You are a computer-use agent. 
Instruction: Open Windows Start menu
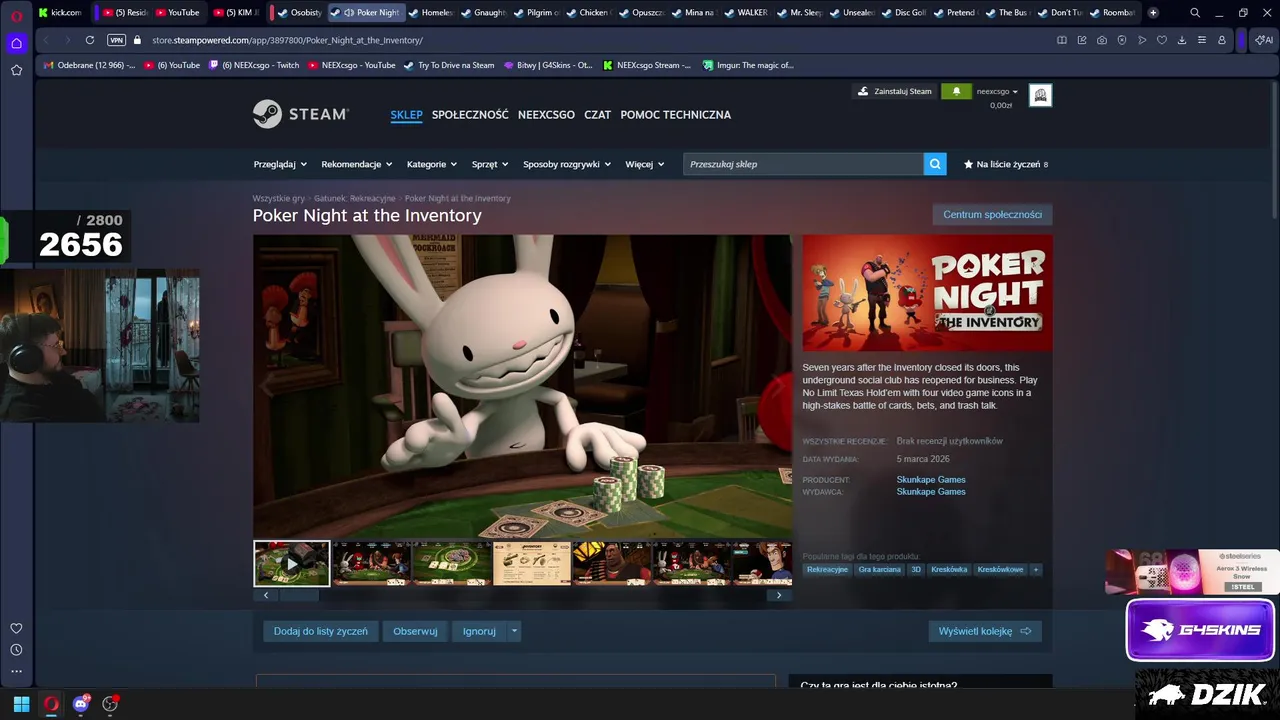point(21,704)
